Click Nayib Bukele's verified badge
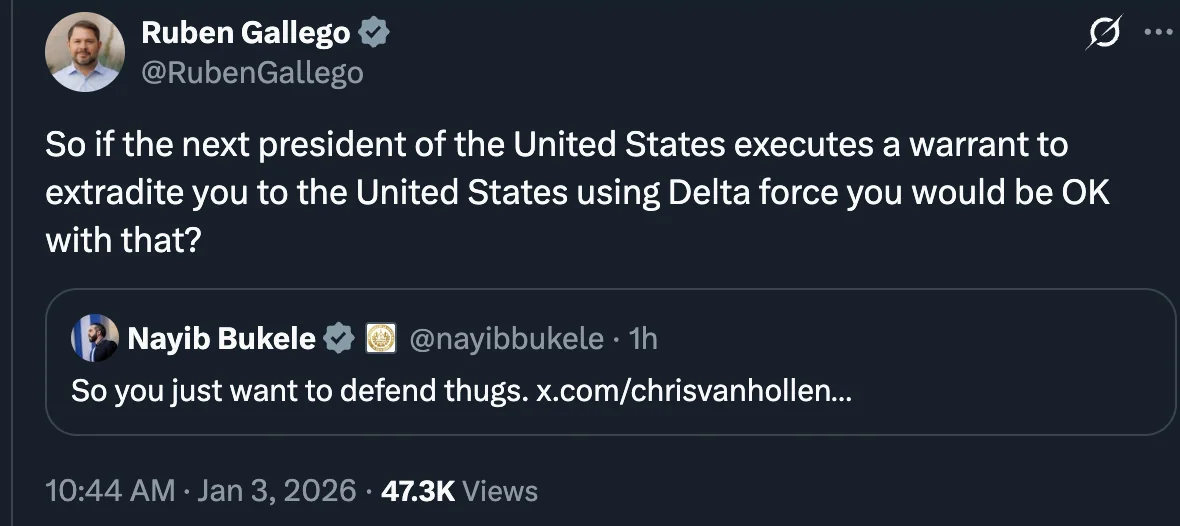 [x=341, y=339]
